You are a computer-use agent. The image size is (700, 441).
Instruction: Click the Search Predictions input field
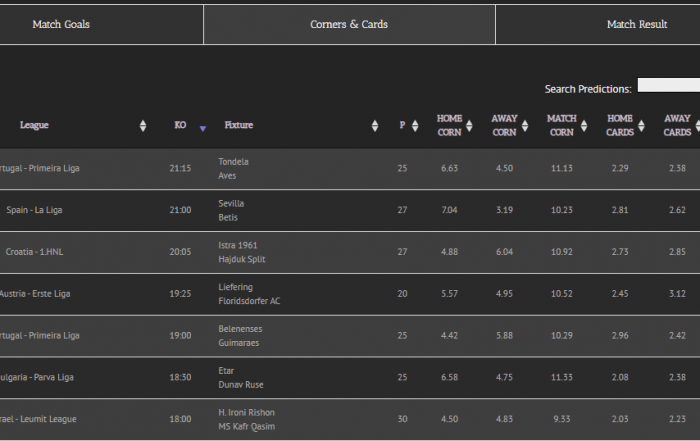669,85
